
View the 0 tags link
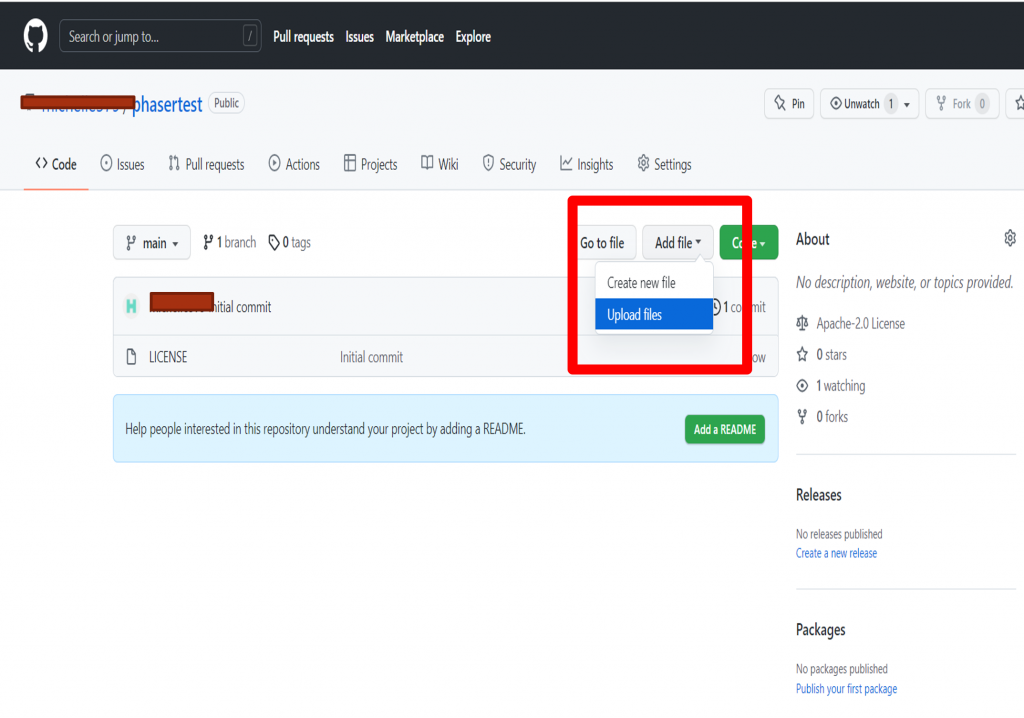tap(289, 242)
